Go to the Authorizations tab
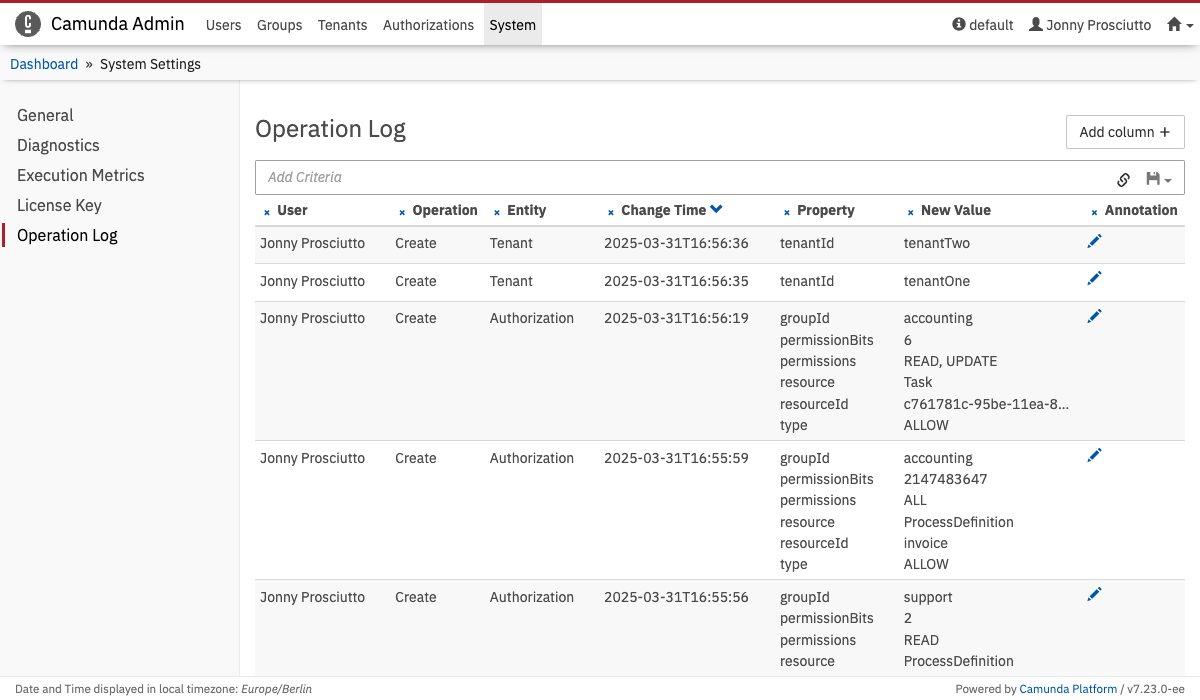 [x=428, y=25]
